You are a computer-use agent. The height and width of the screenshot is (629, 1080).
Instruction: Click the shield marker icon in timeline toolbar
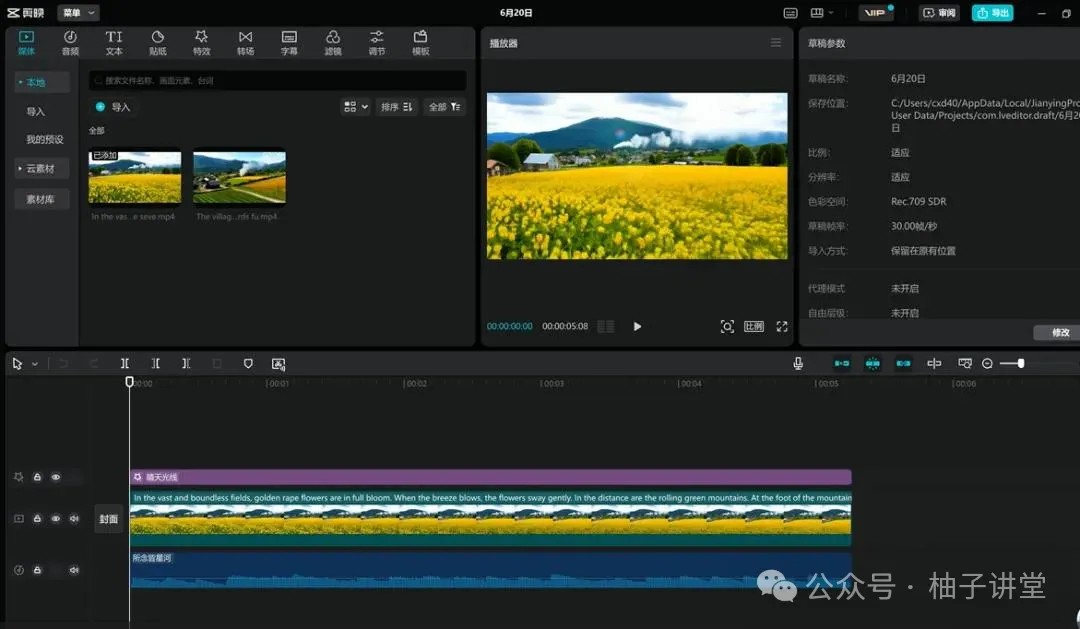248,364
